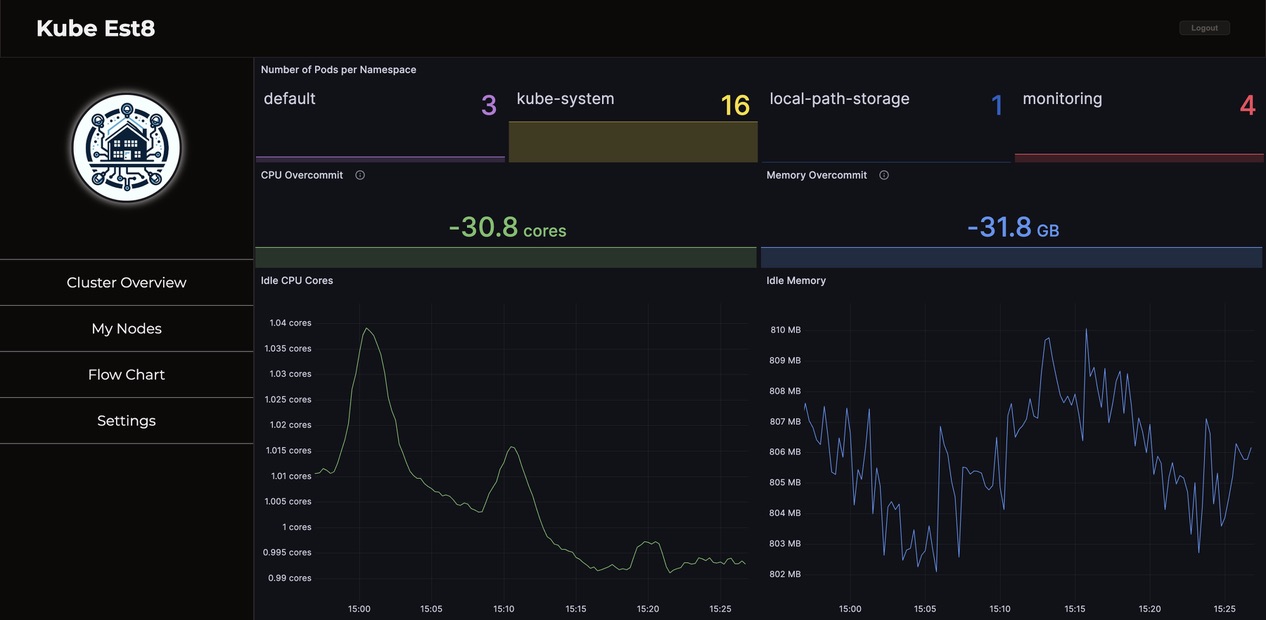The width and height of the screenshot is (1266, 620).
Task: Select the default namespace pod panel
Action: [x=380, y=121]
